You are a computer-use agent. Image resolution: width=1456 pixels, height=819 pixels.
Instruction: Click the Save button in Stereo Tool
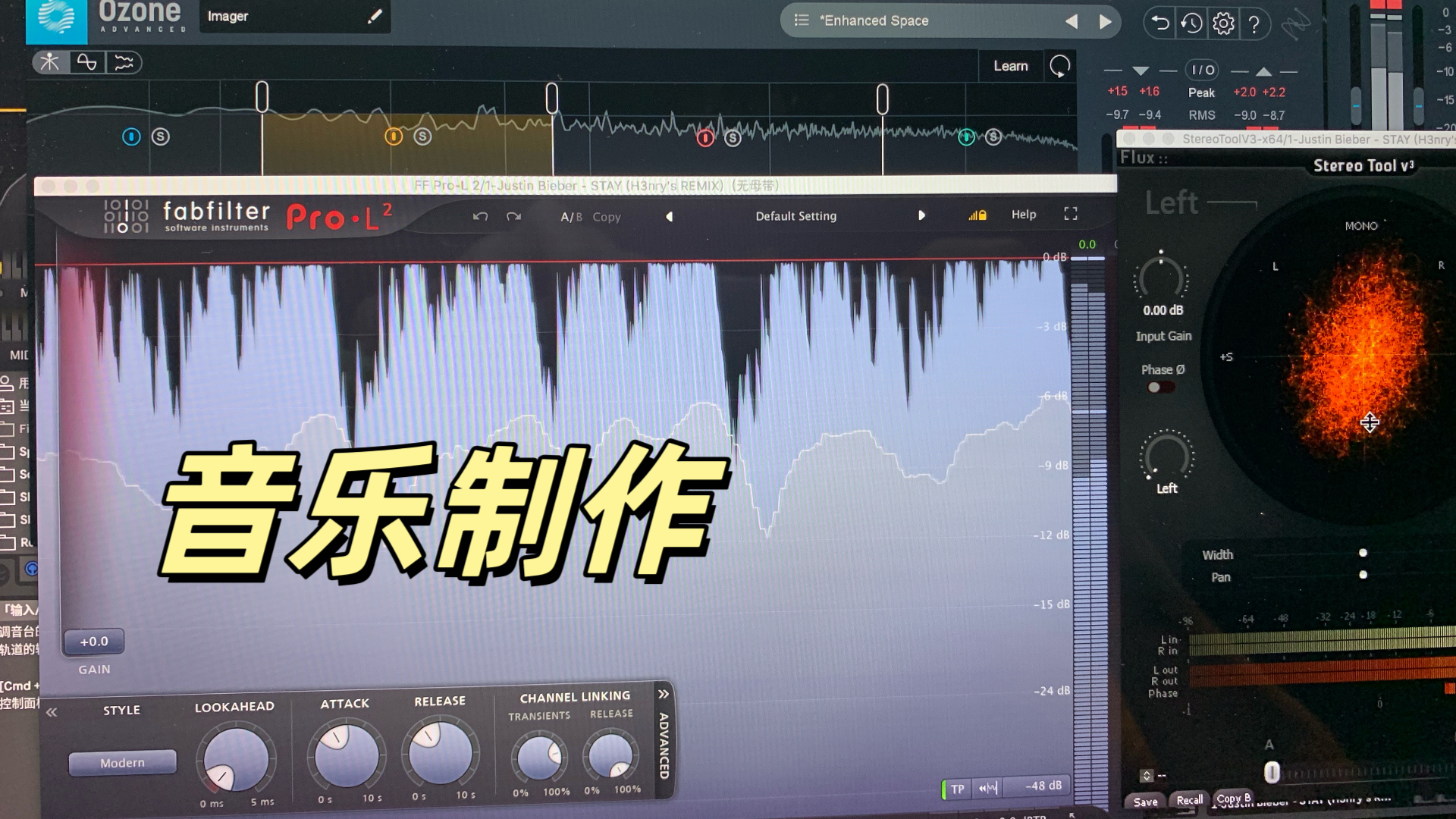(x=1145, y=801)
